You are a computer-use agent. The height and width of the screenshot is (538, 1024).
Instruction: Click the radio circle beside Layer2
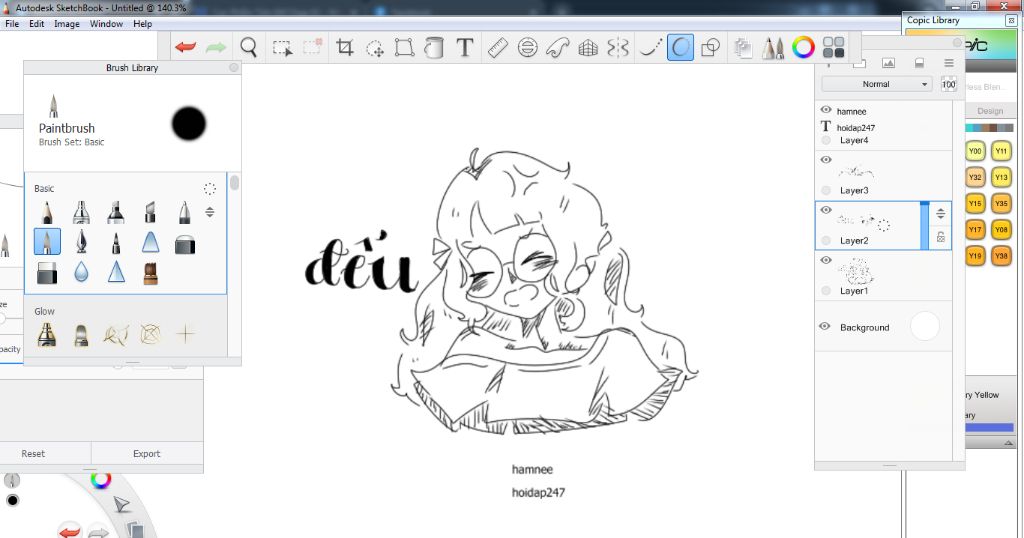[826, 241]
